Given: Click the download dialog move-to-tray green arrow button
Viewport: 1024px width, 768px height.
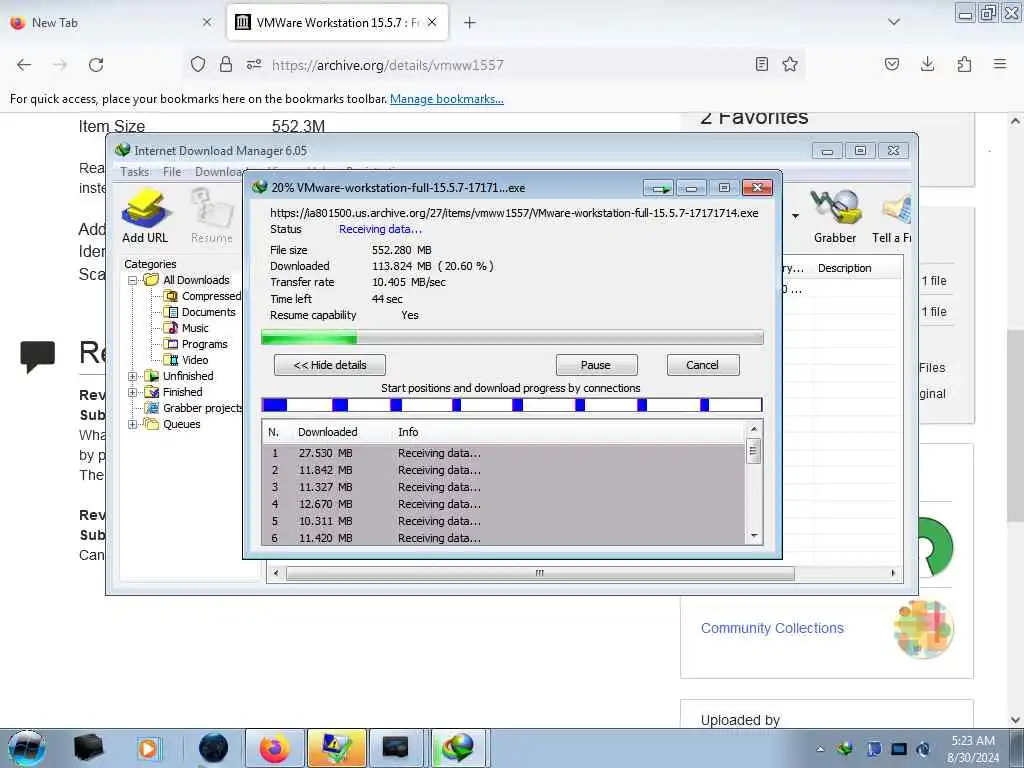Looking at the screenshot, I should click(x=659, y=188).
